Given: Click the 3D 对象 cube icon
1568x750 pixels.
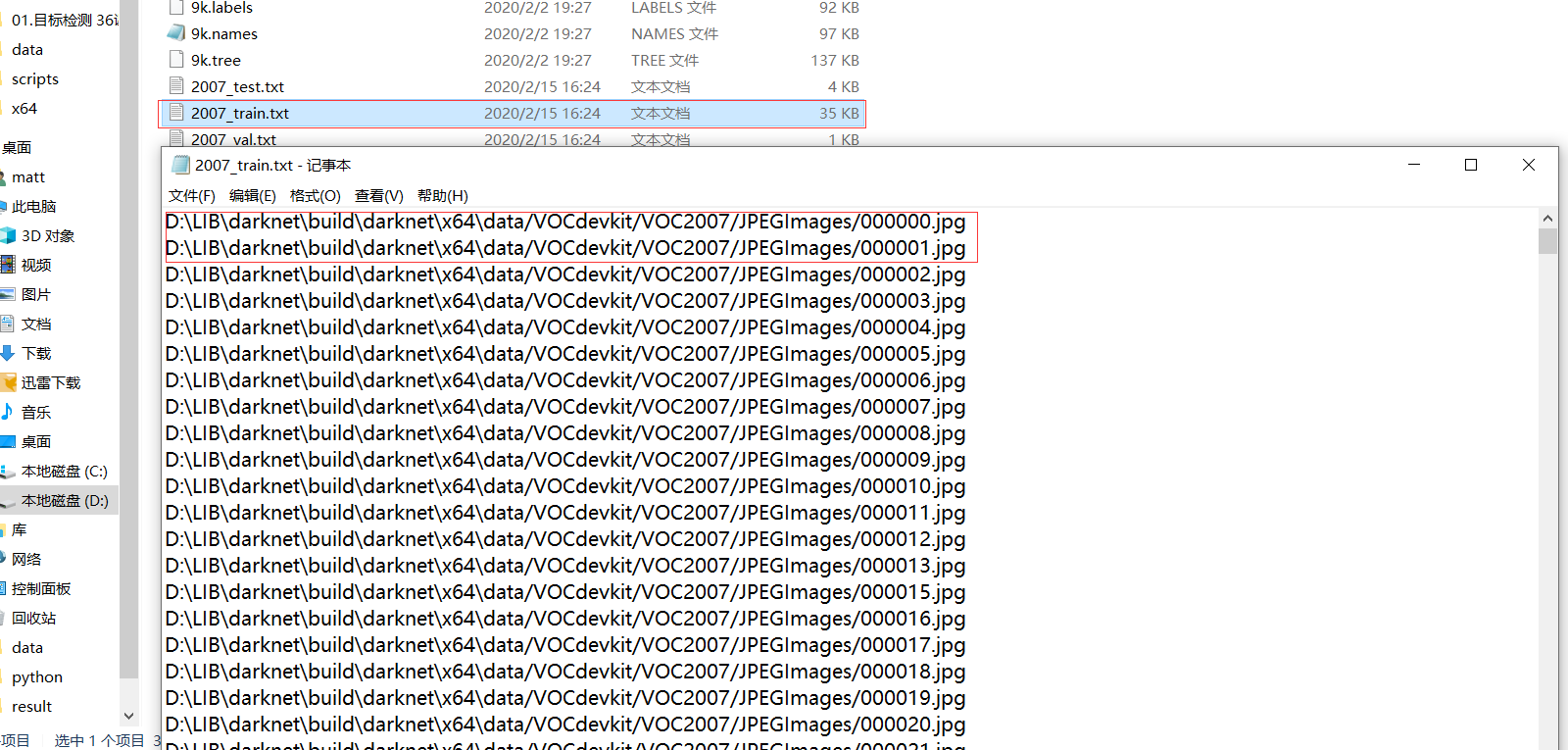Looking at the screenshot, I should [x=8, y=235].
